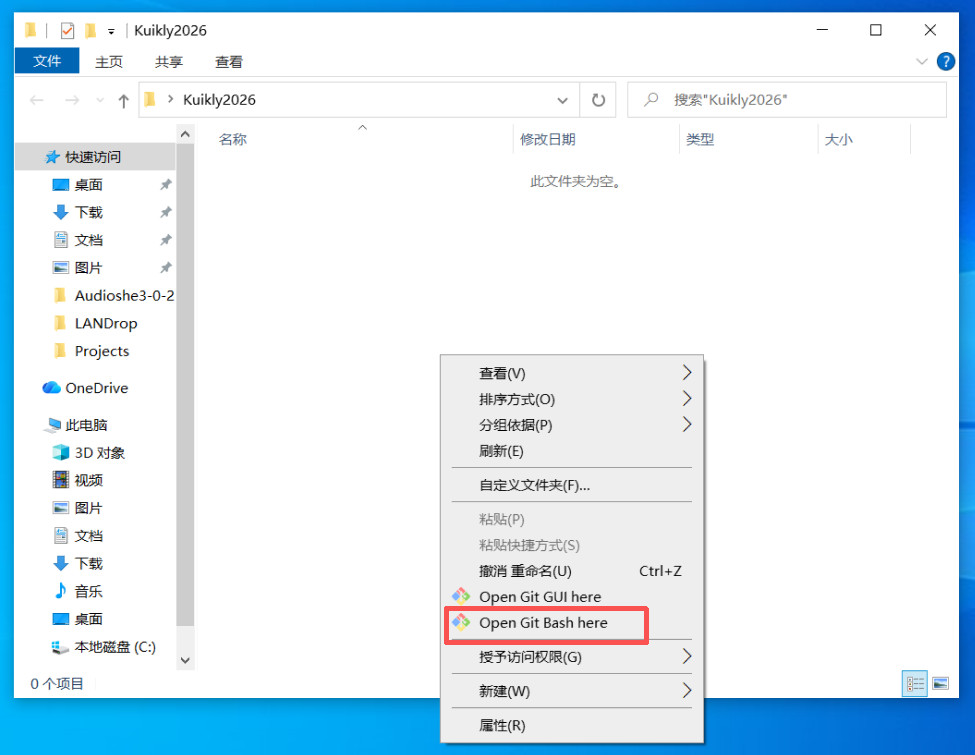Click submenu arrow next to 新建(W)

click(x=686, y=690)
